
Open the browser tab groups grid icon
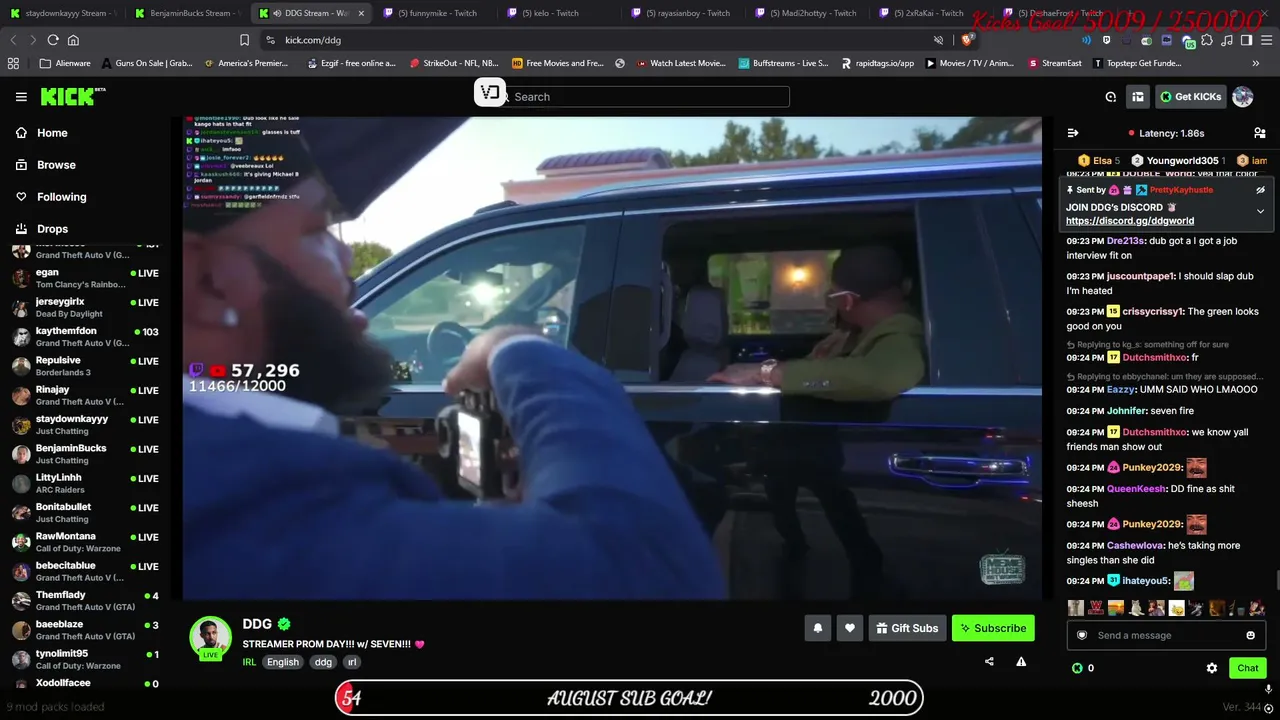pos(13,63)
